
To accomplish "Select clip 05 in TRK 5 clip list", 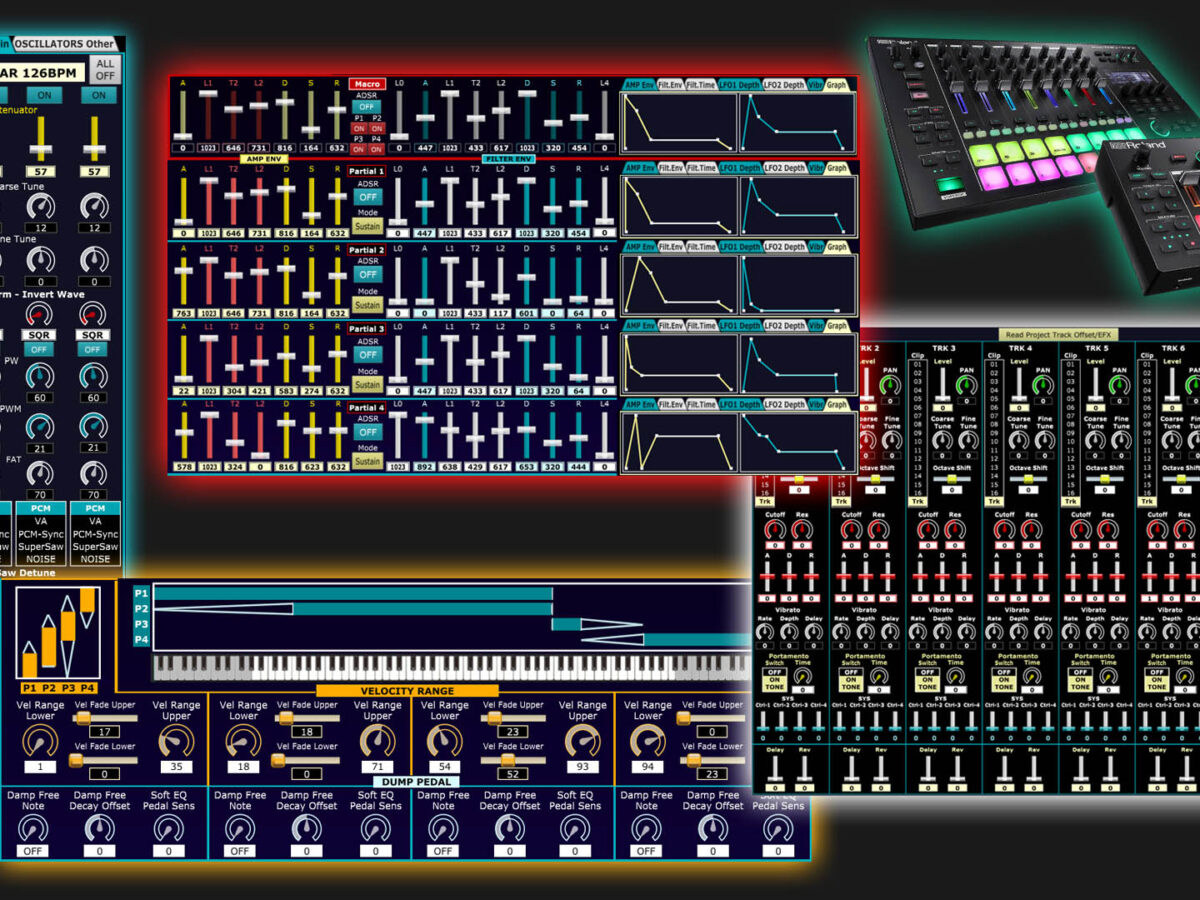I will 1070,399.
